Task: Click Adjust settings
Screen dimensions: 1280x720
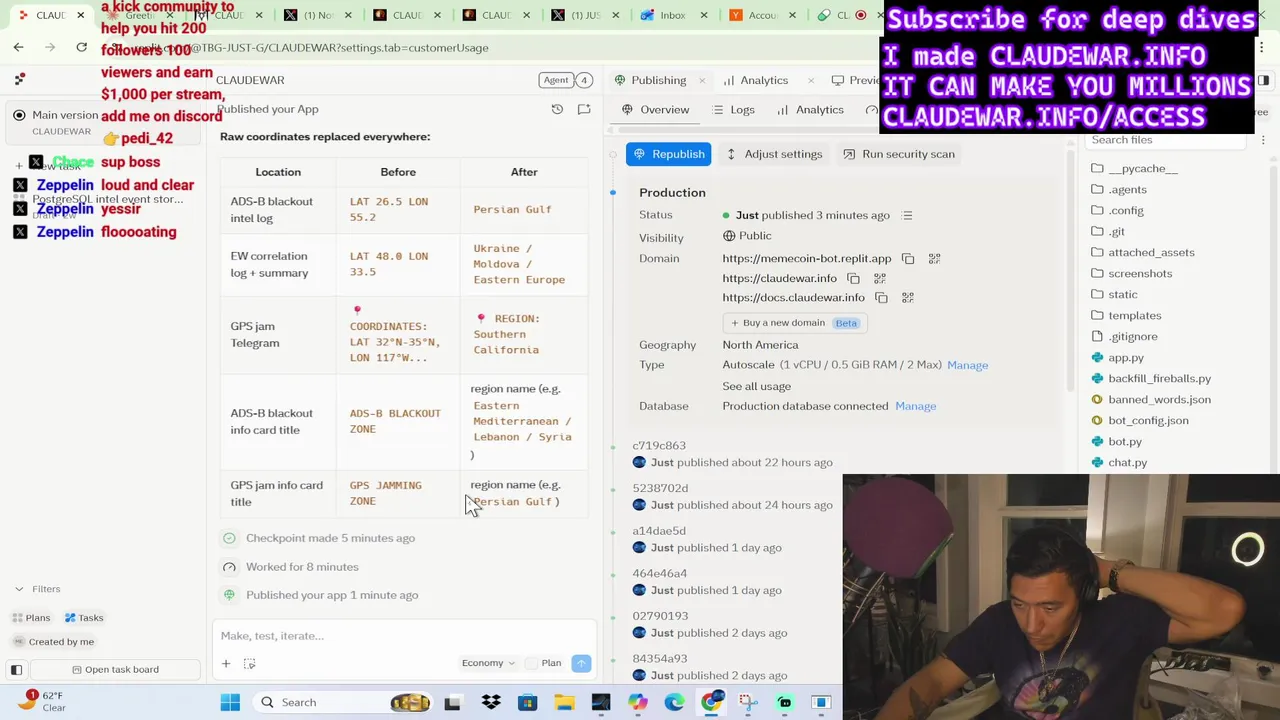Action: (774, 154)
